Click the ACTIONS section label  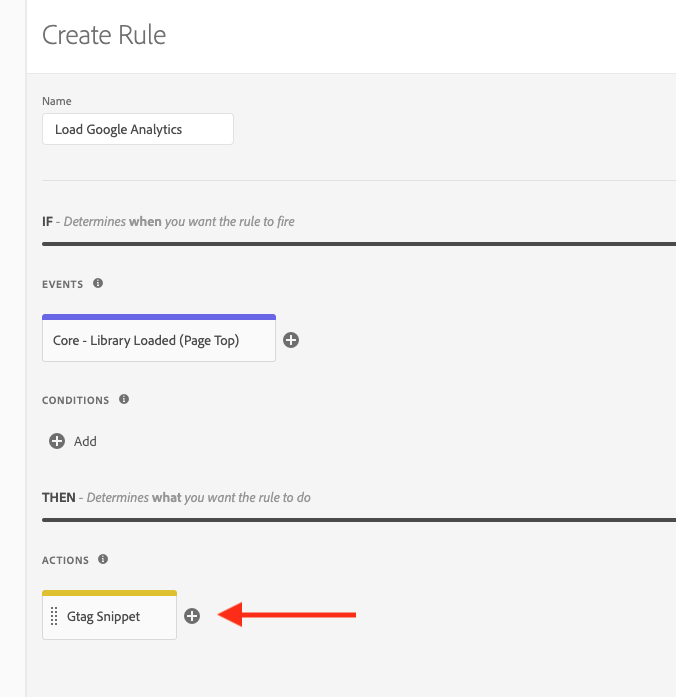pos(65,560)
